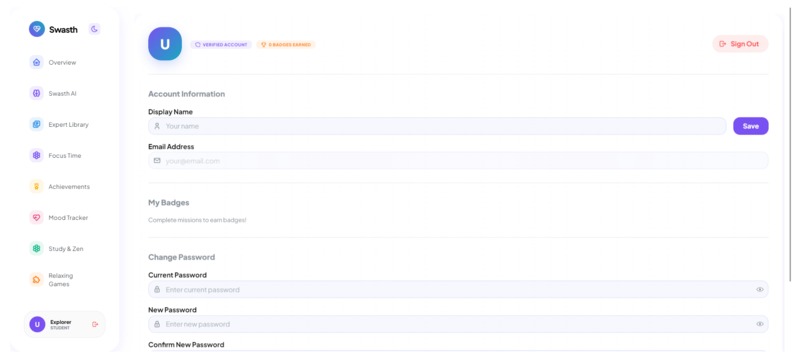Click the Swasth AI brain icon
The width and height of the screenshot is (806, 360).
(x=36, y=94)
